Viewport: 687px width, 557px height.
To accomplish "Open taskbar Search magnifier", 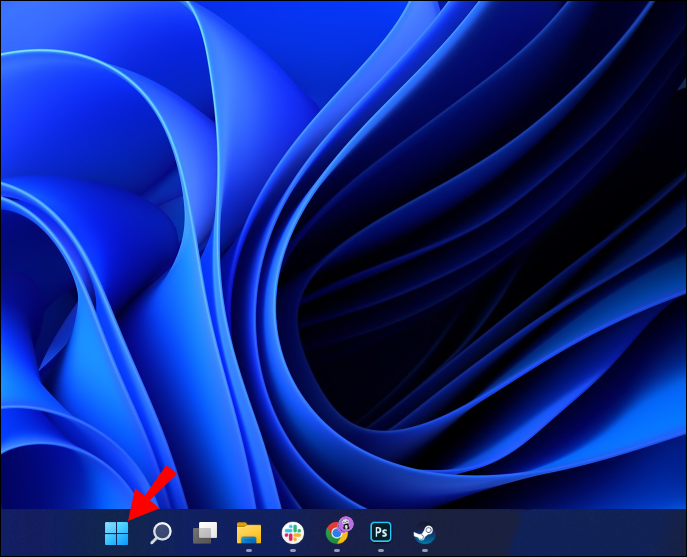I will 161,533.
